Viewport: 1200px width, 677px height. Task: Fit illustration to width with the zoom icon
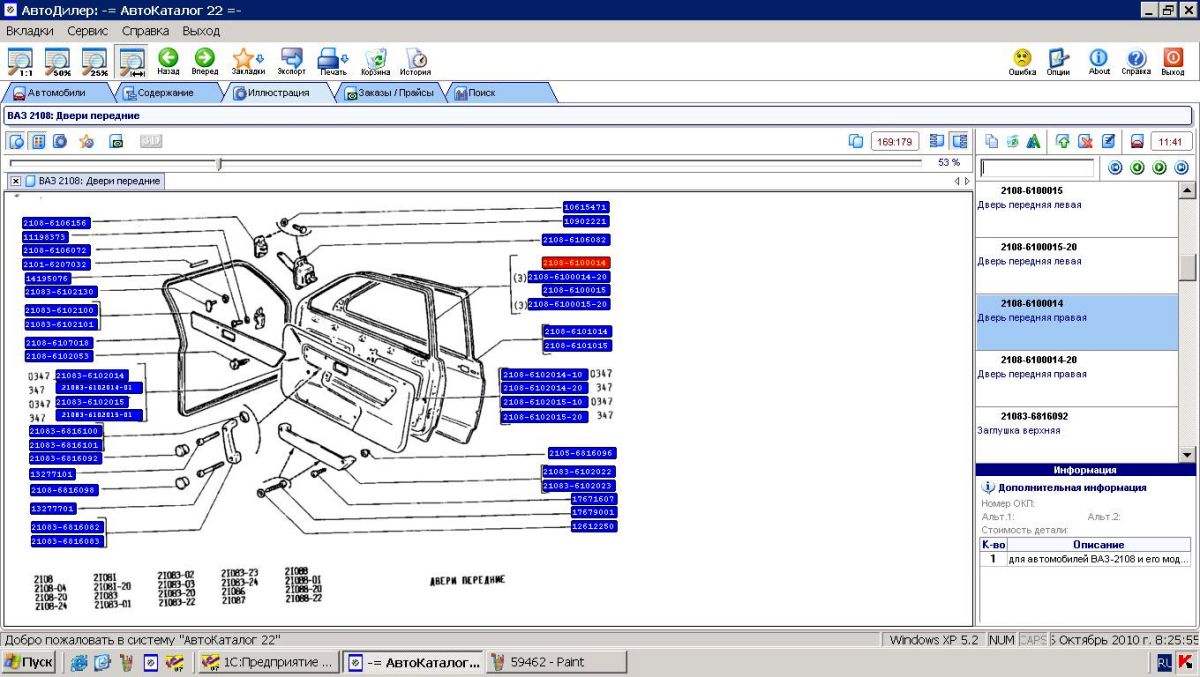[x=131, y=62]
